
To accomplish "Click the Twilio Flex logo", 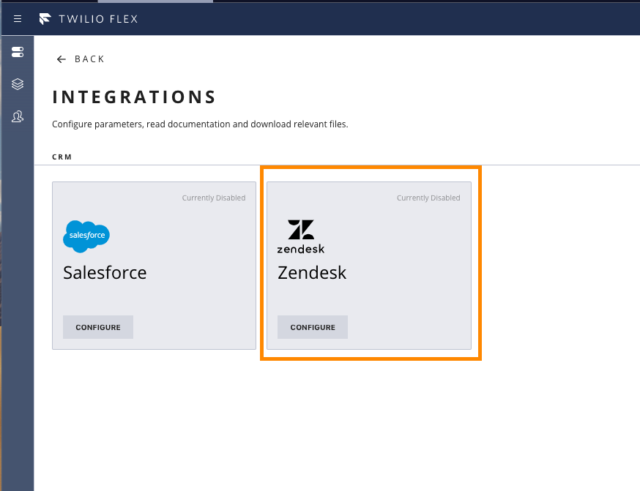I will point(45,19).
